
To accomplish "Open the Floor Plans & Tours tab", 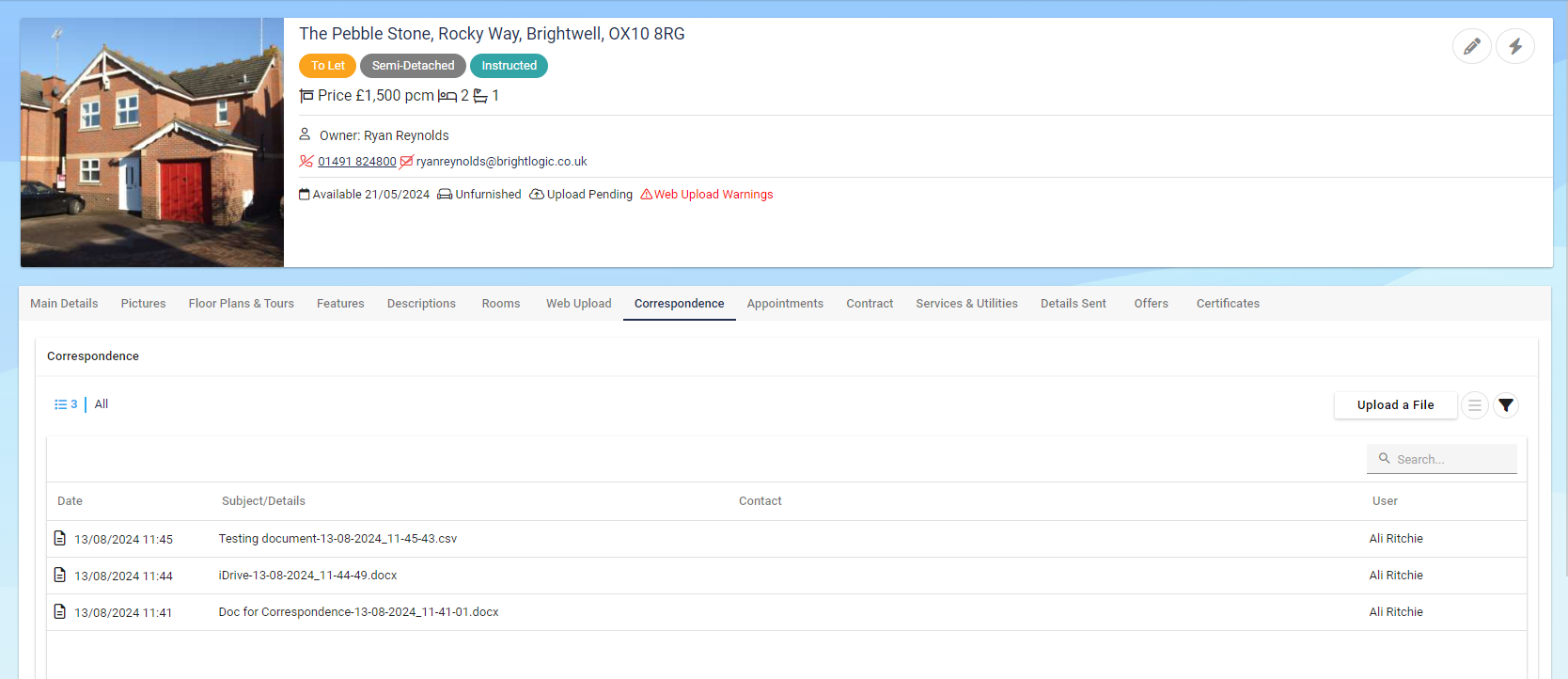I will [x=242, y=304].
